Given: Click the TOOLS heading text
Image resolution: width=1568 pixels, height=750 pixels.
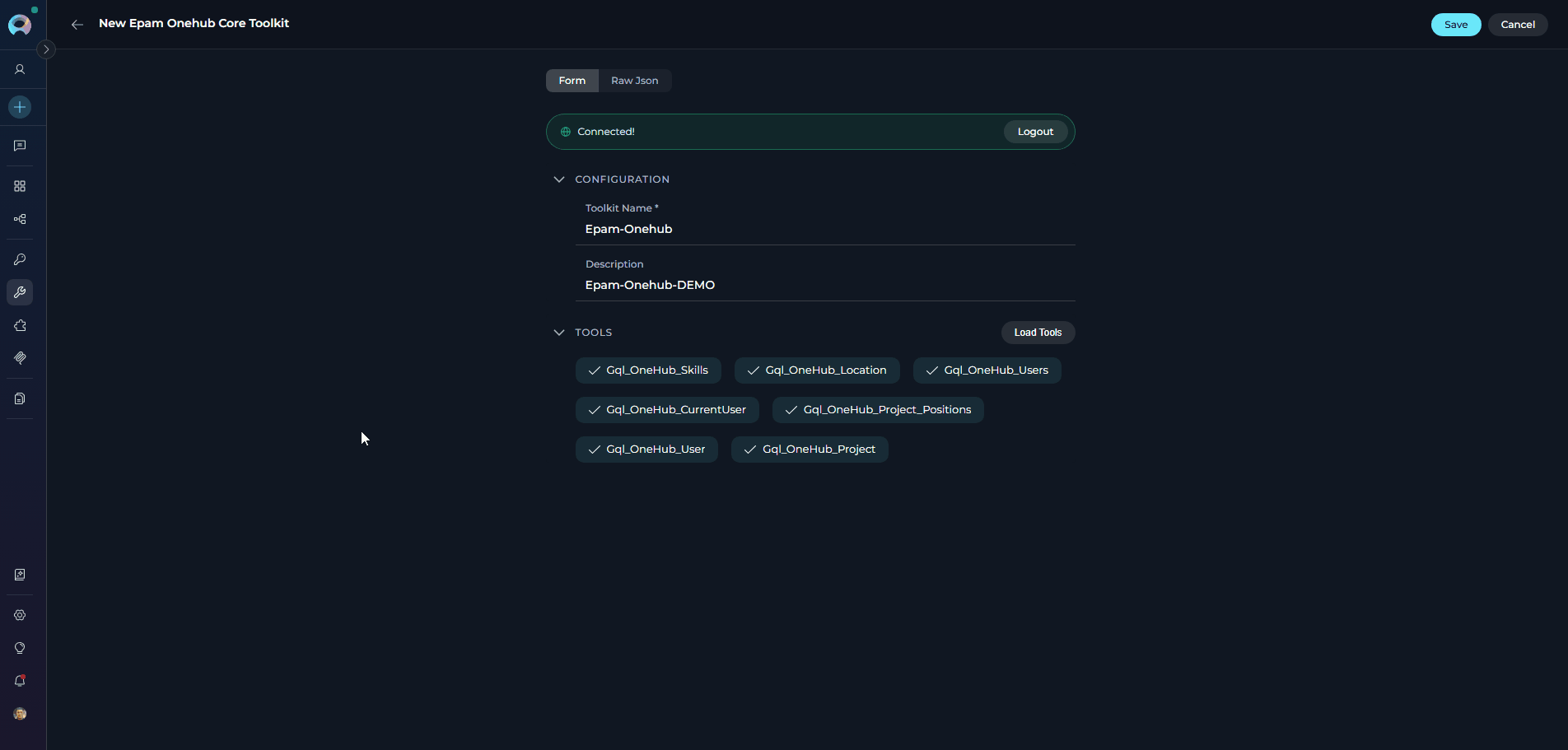Looking at the screenshot, I should [593, 333].
